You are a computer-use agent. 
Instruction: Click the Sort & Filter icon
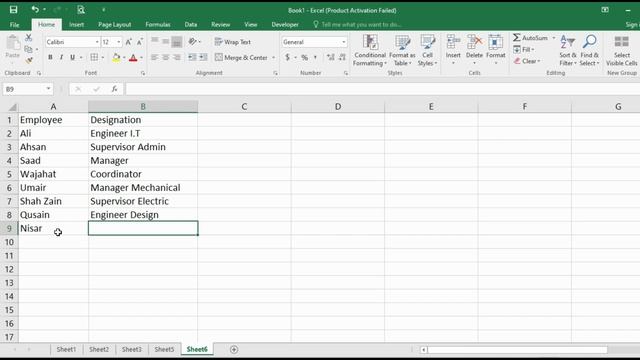(x=567, y=42)
